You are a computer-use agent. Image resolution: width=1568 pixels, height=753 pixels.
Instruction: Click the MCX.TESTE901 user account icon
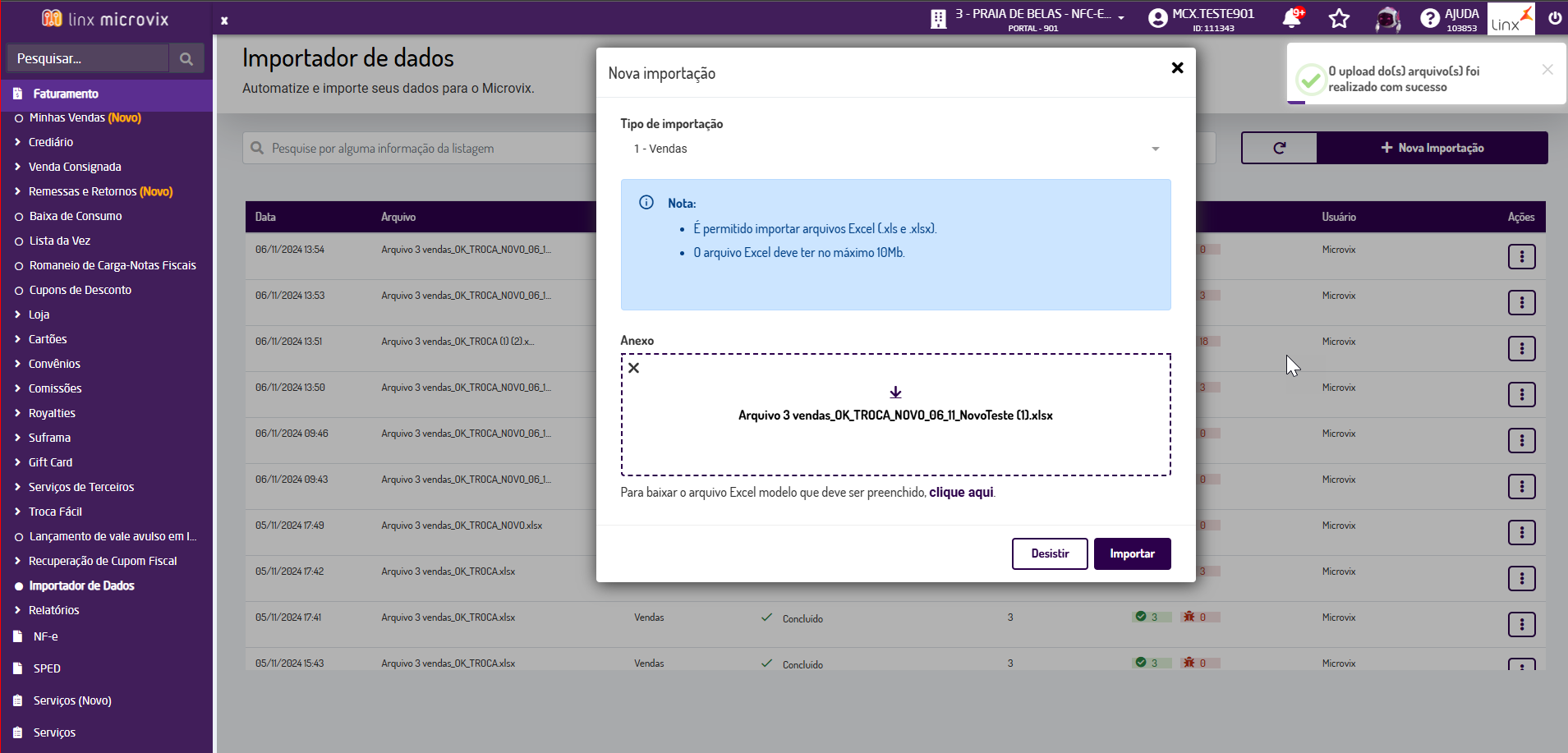click(x=1158, y=18)
